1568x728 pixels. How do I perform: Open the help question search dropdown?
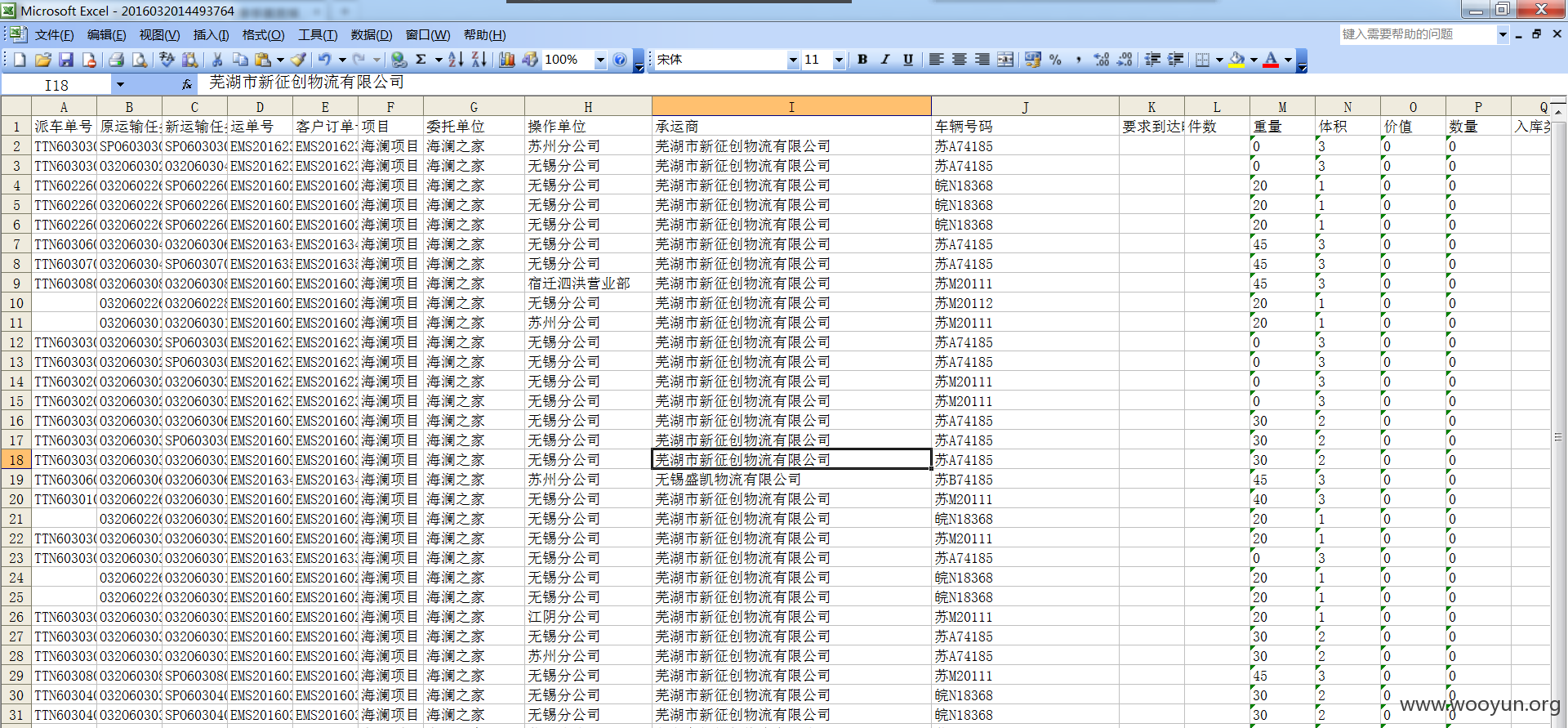pos(1502,34)
